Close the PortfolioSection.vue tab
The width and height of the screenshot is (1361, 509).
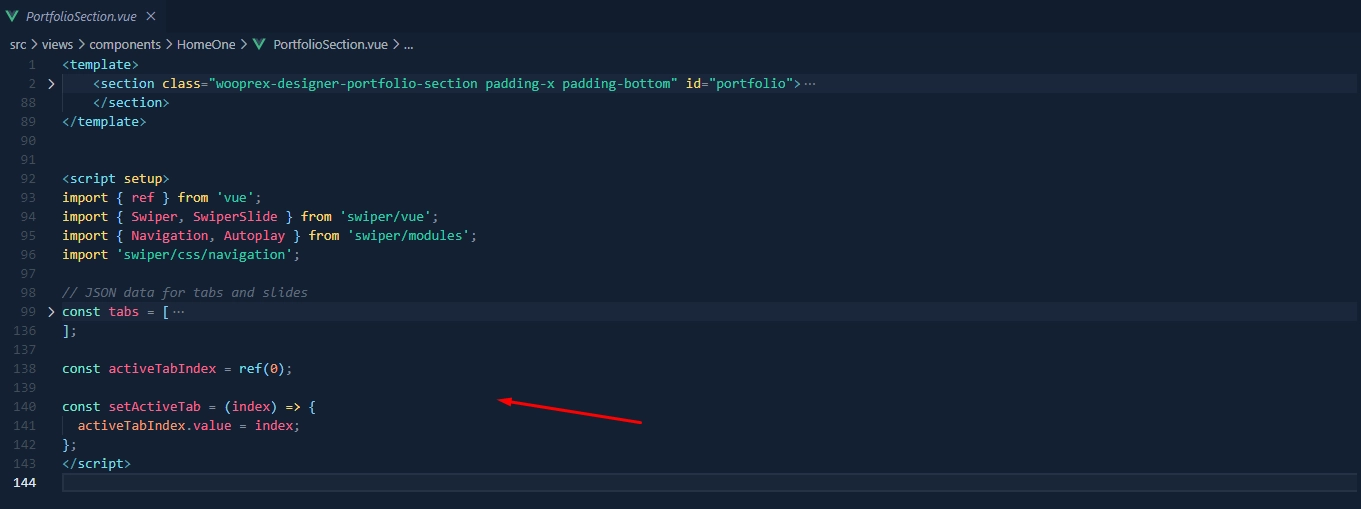[x=150, y=16]
